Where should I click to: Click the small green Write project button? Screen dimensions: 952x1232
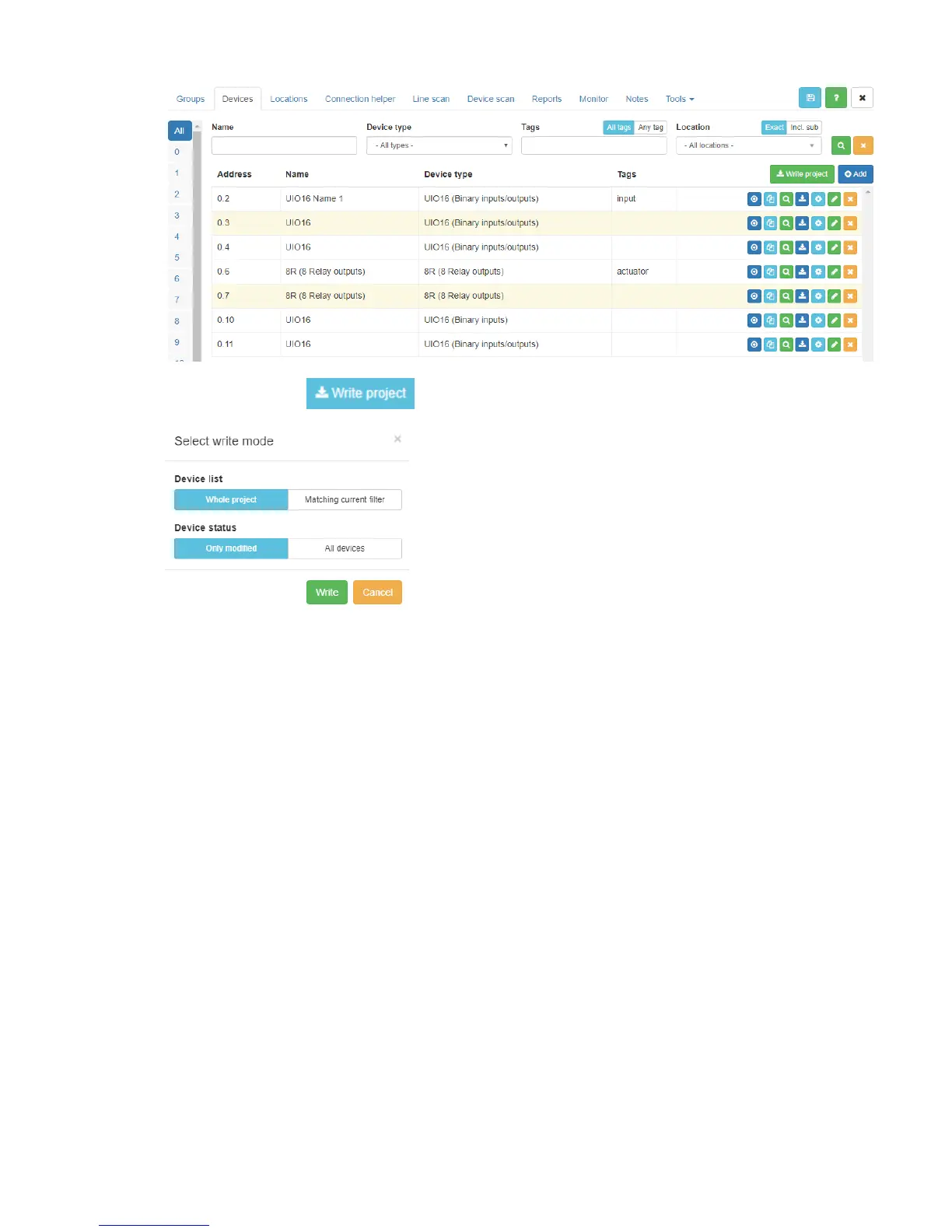click(802, 174)
